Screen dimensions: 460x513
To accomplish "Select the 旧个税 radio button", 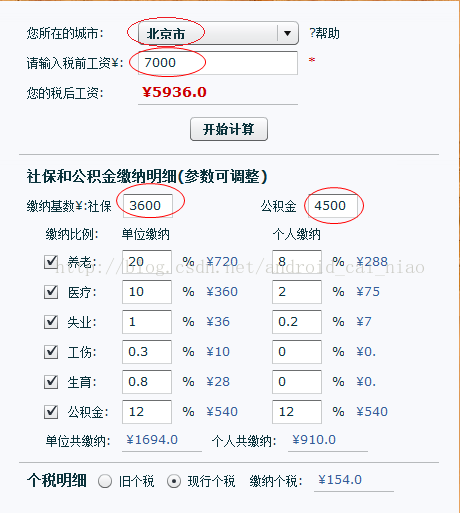I will pos(105,481).
